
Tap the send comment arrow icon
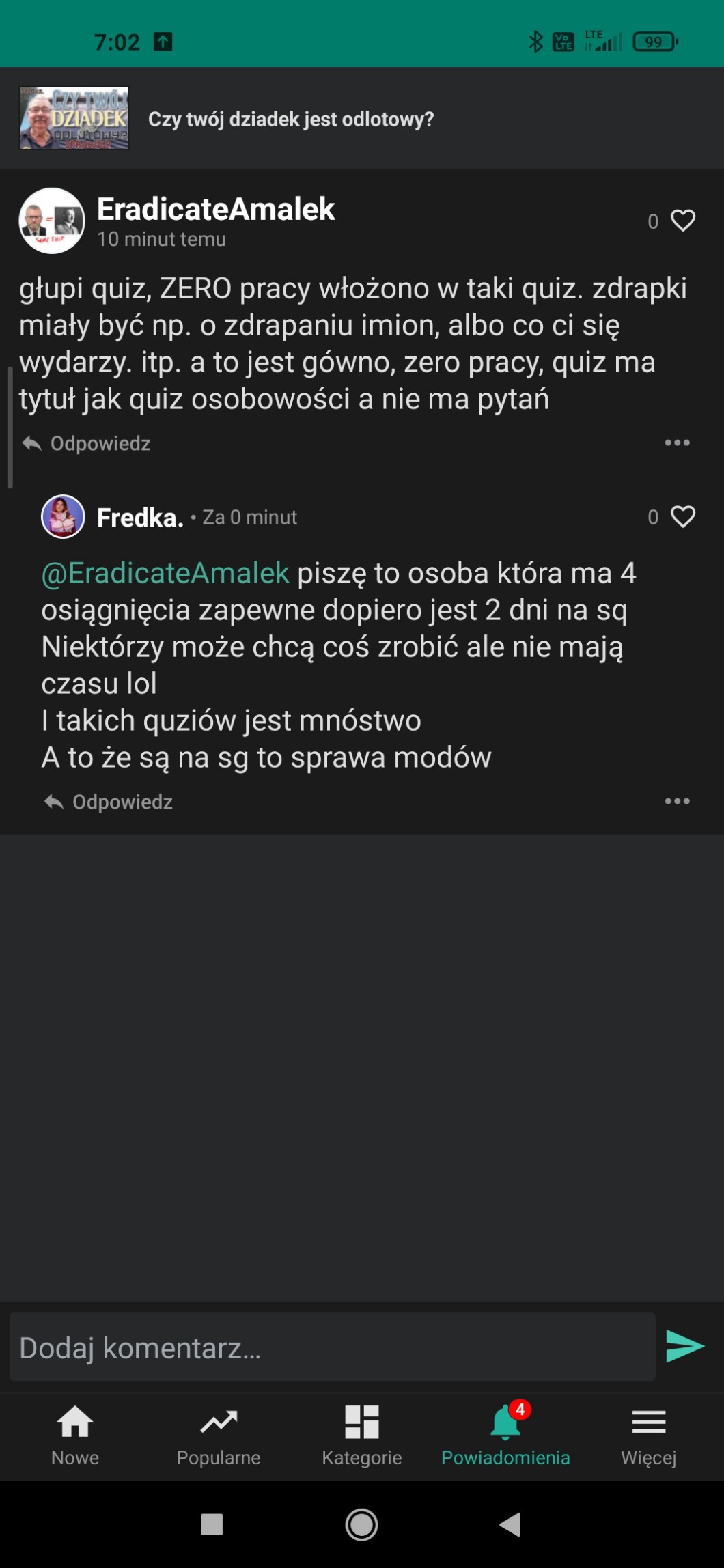point(684,1346)
